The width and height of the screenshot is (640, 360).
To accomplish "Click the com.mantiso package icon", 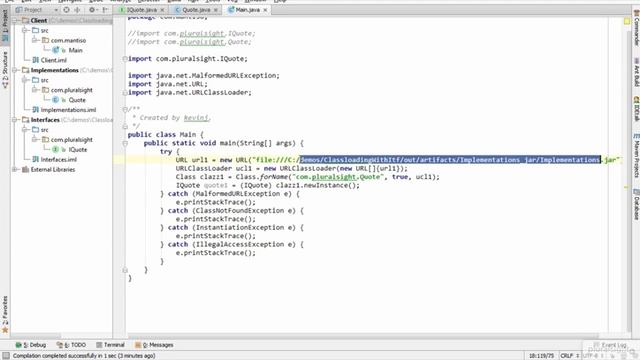I will tap(45, 40).
